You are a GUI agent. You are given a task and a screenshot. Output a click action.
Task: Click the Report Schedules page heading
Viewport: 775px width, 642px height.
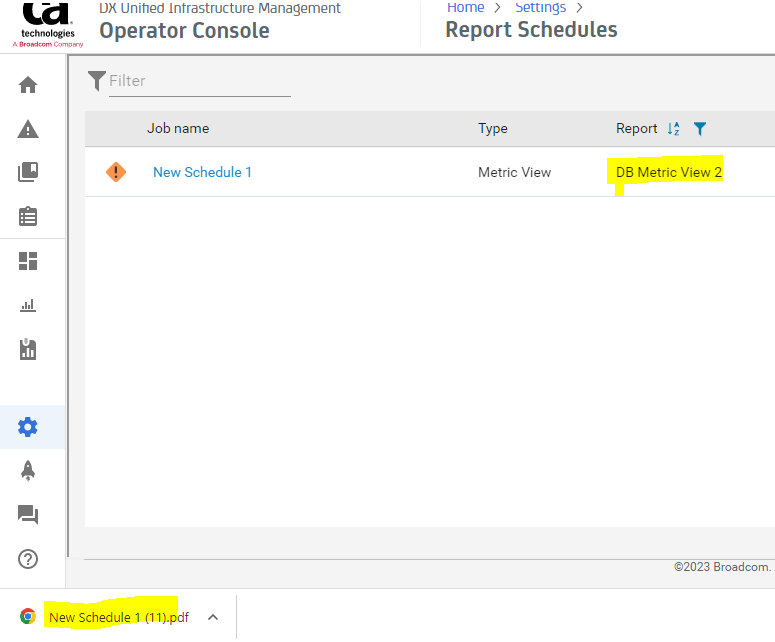point(531,30)
